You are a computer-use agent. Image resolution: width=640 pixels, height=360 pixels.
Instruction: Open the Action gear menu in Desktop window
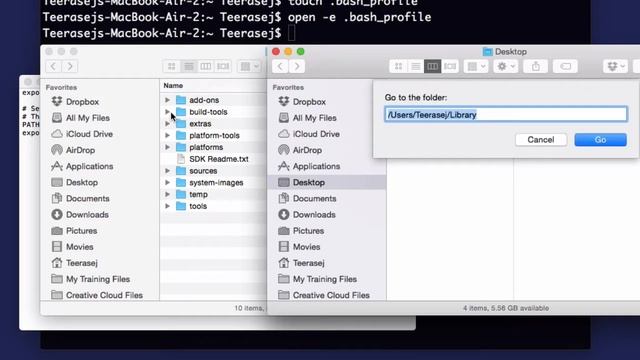point(506,66)
